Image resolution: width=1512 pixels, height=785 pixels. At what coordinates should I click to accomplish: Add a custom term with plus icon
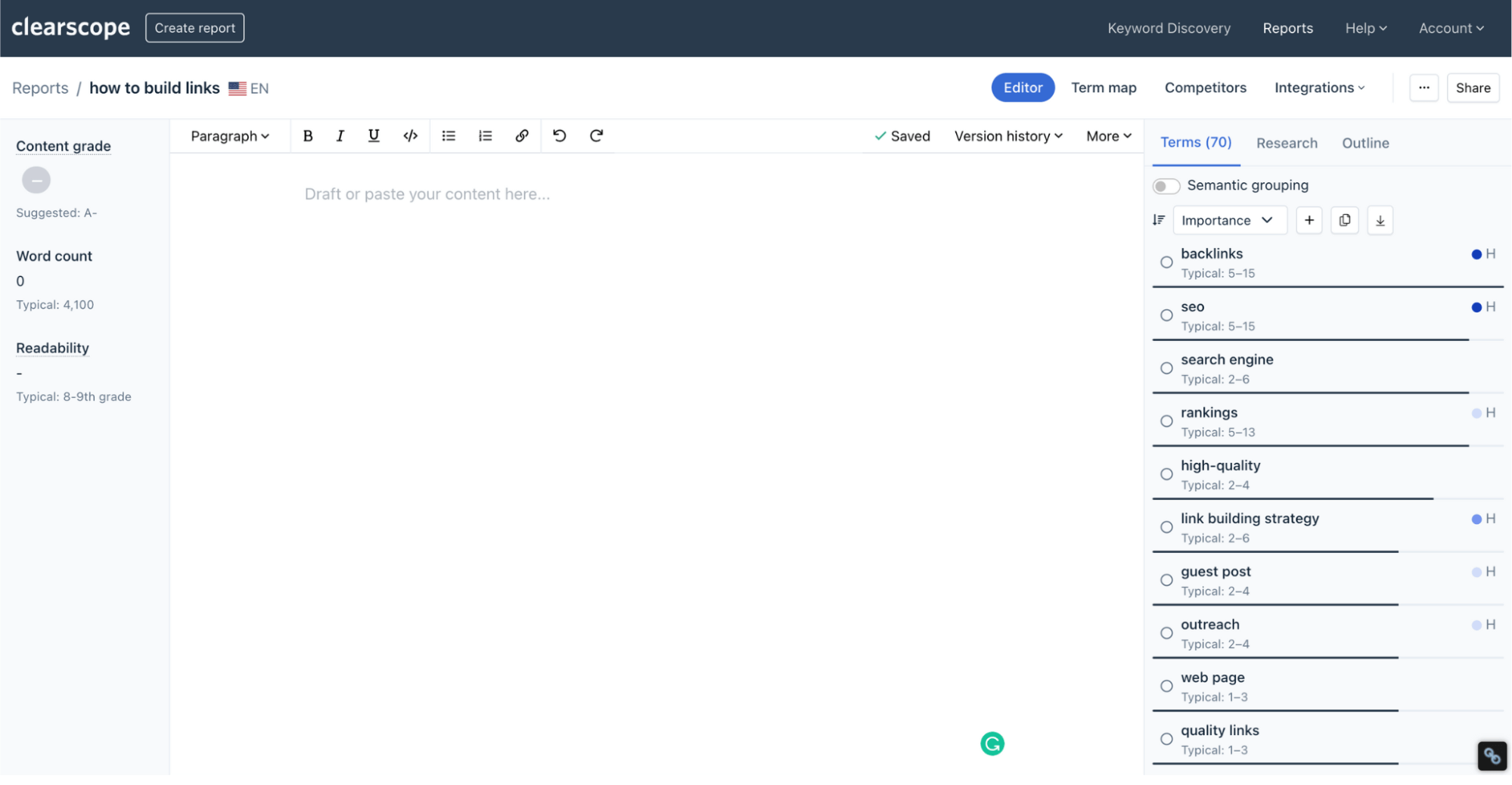pos(1309,221)
